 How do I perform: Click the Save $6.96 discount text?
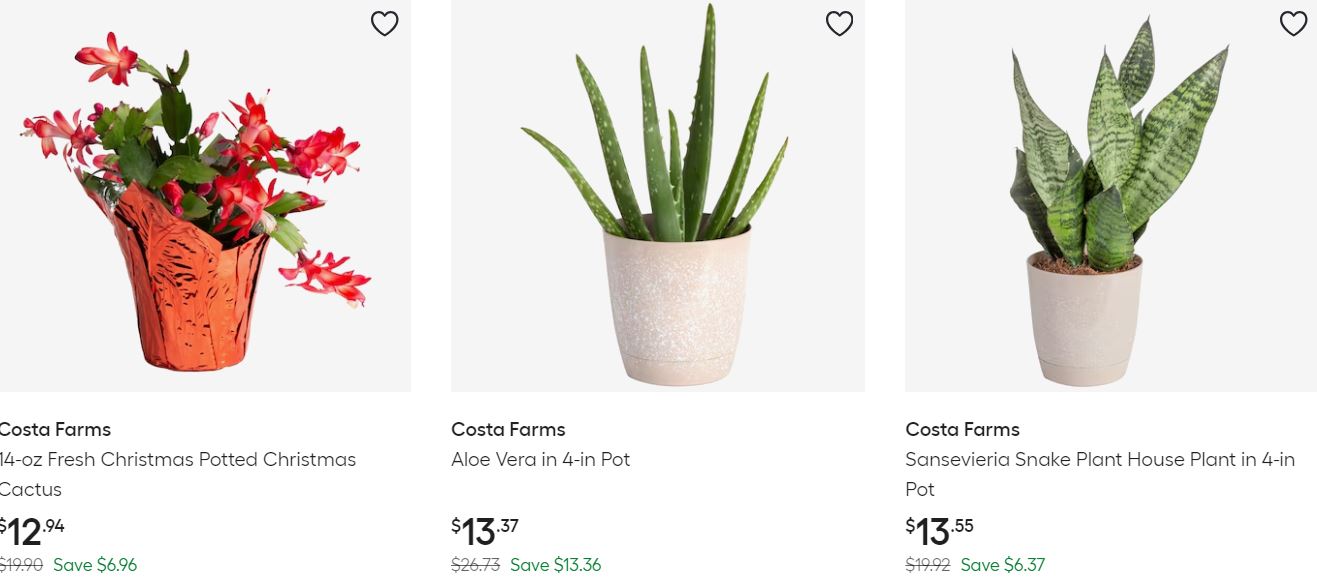click(x=95, y=565)
